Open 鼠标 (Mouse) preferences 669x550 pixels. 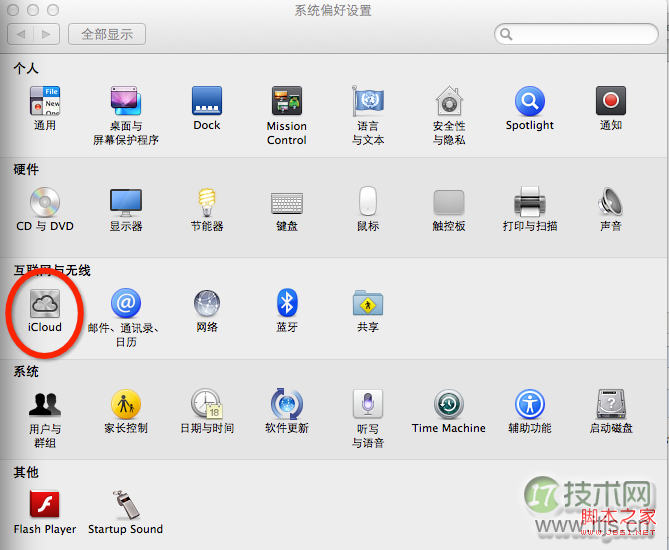[x=368, y=201]
